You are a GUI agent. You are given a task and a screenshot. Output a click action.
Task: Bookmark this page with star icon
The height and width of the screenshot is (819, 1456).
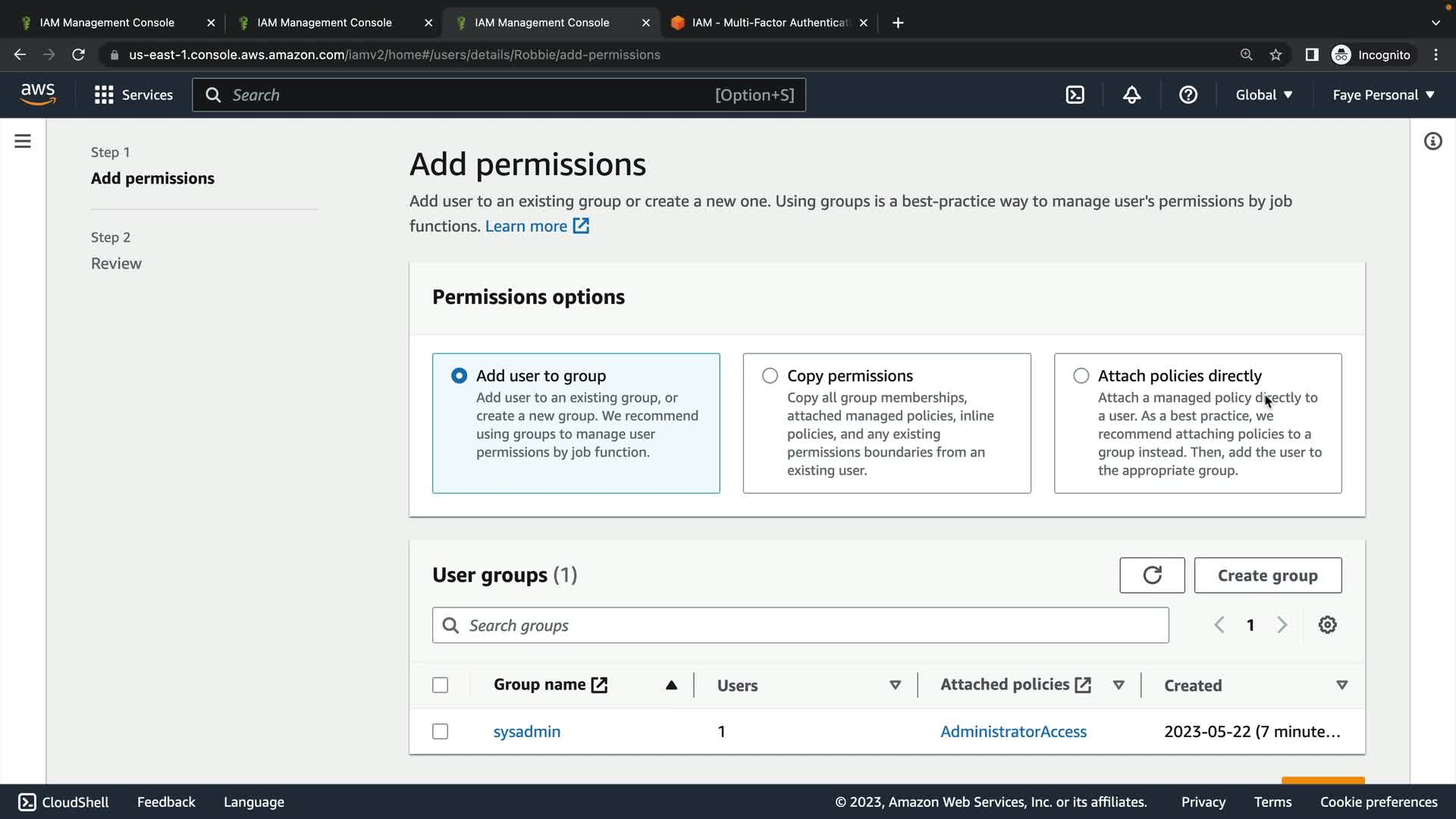point(1276,55)
